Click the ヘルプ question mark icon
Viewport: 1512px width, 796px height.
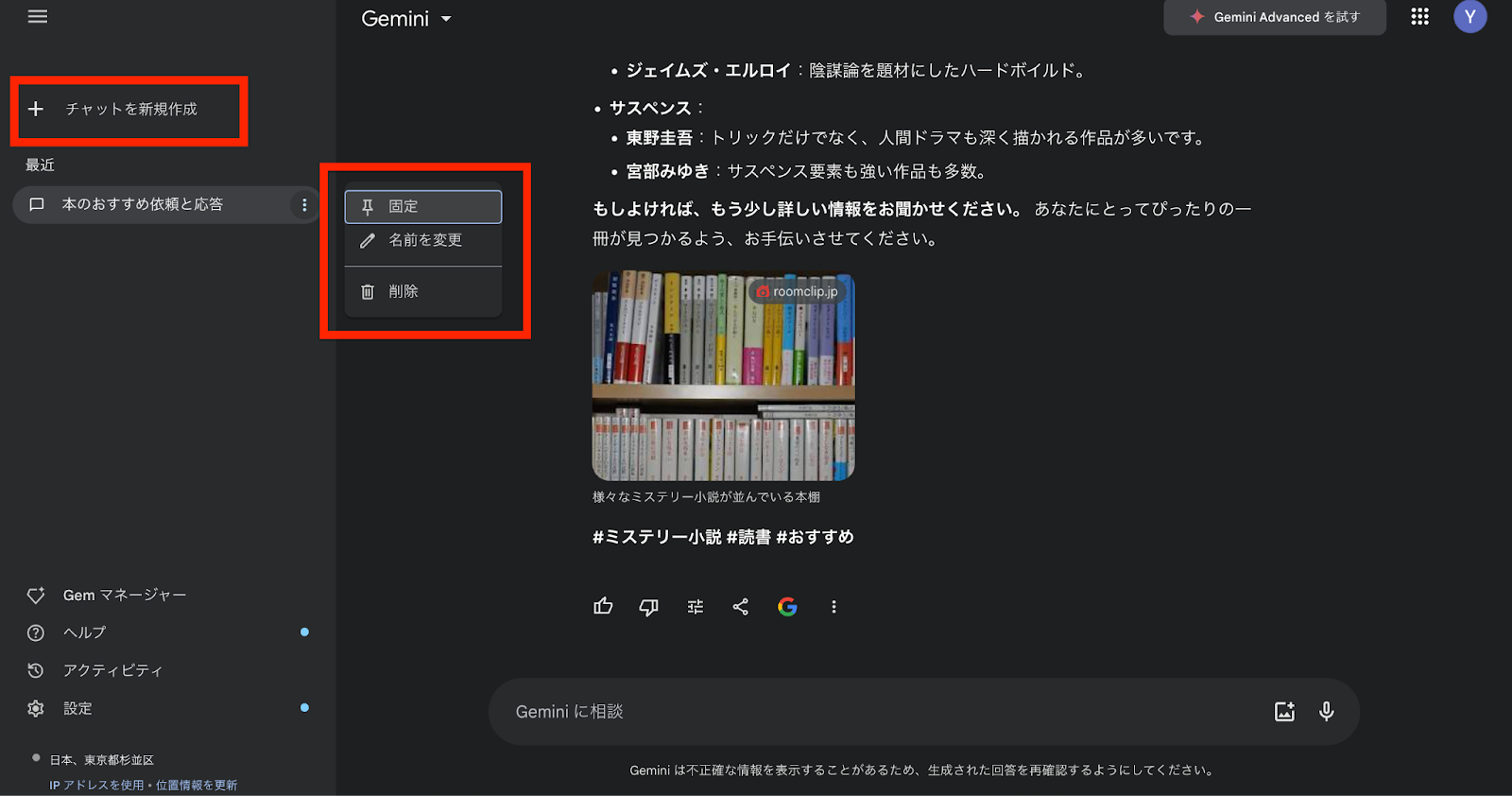[36, 633]
